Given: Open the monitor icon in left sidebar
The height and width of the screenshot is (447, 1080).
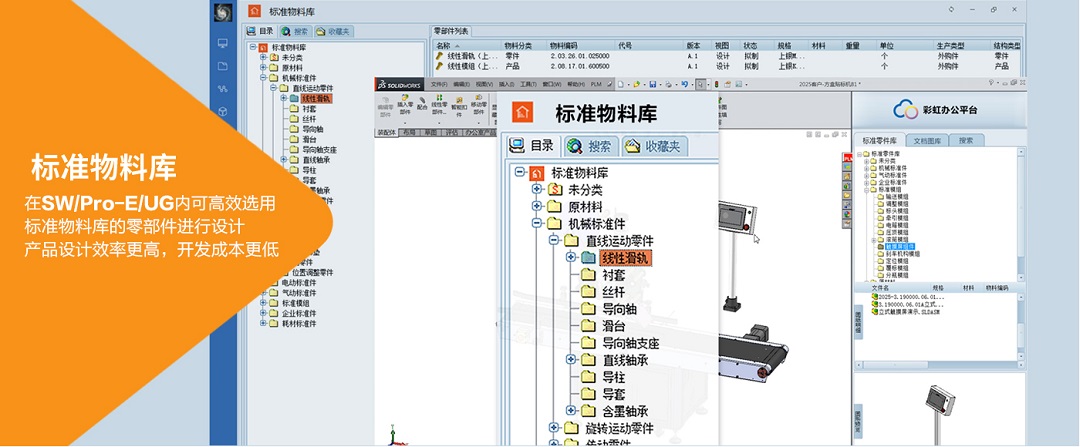Looking at the screenshot, I should coord(223,44).
